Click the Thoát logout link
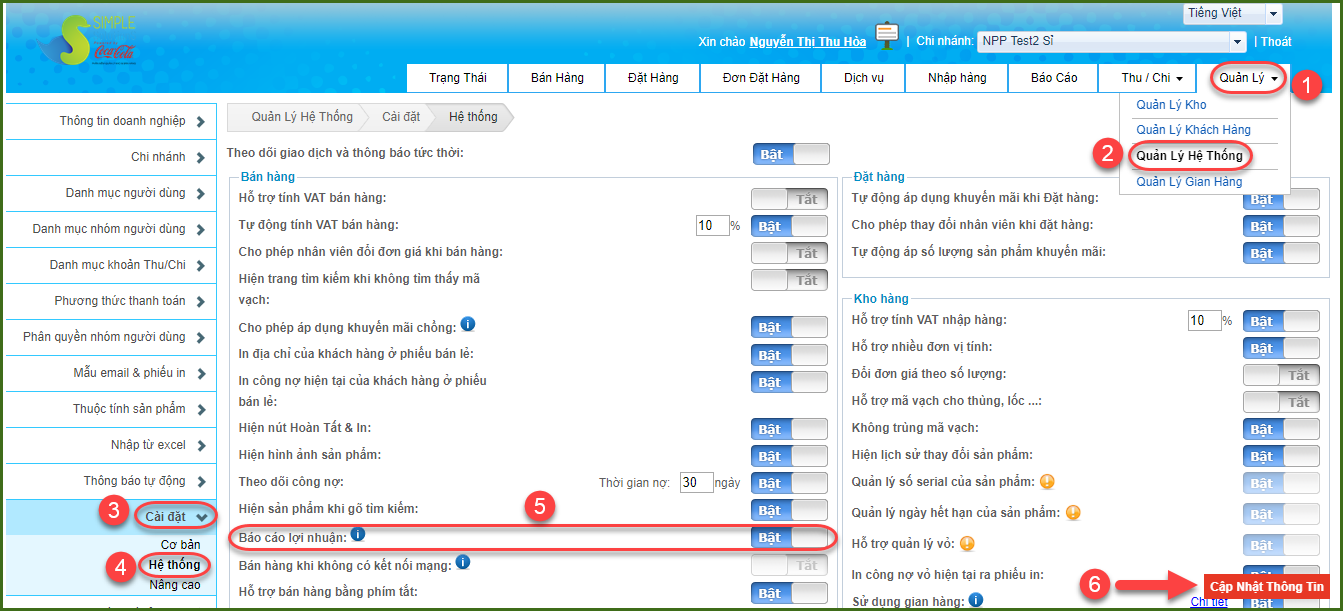Screen dimensions: 1343x611 (1275, 41)
